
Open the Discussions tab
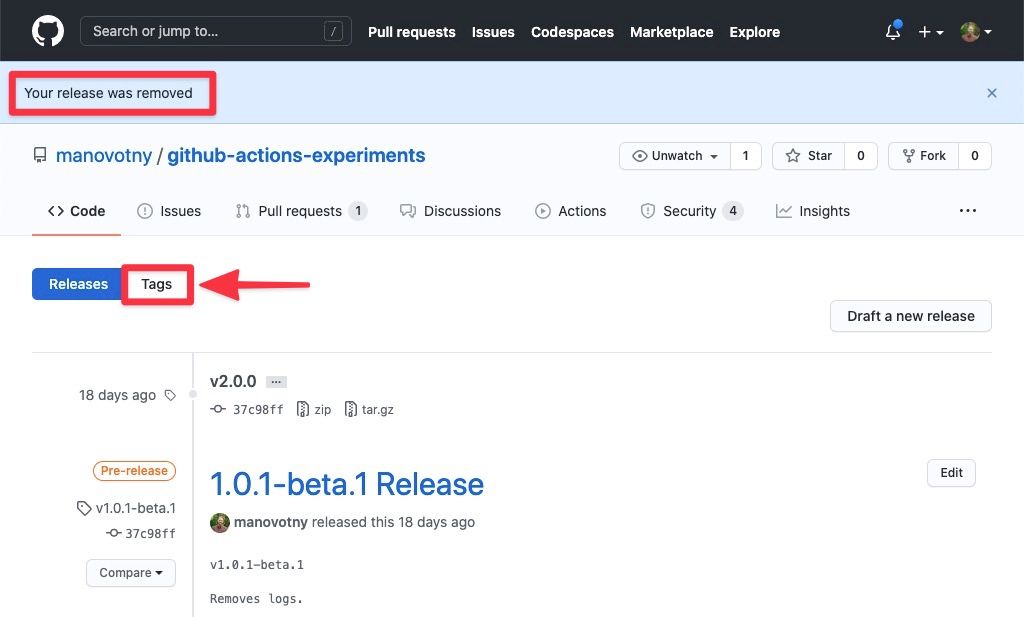point(451,211)
